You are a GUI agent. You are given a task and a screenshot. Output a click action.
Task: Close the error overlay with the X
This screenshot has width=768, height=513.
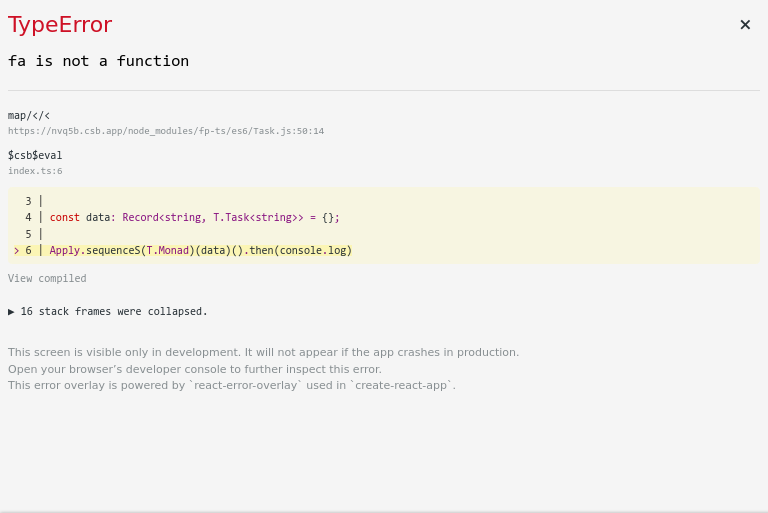click(745, 24)
